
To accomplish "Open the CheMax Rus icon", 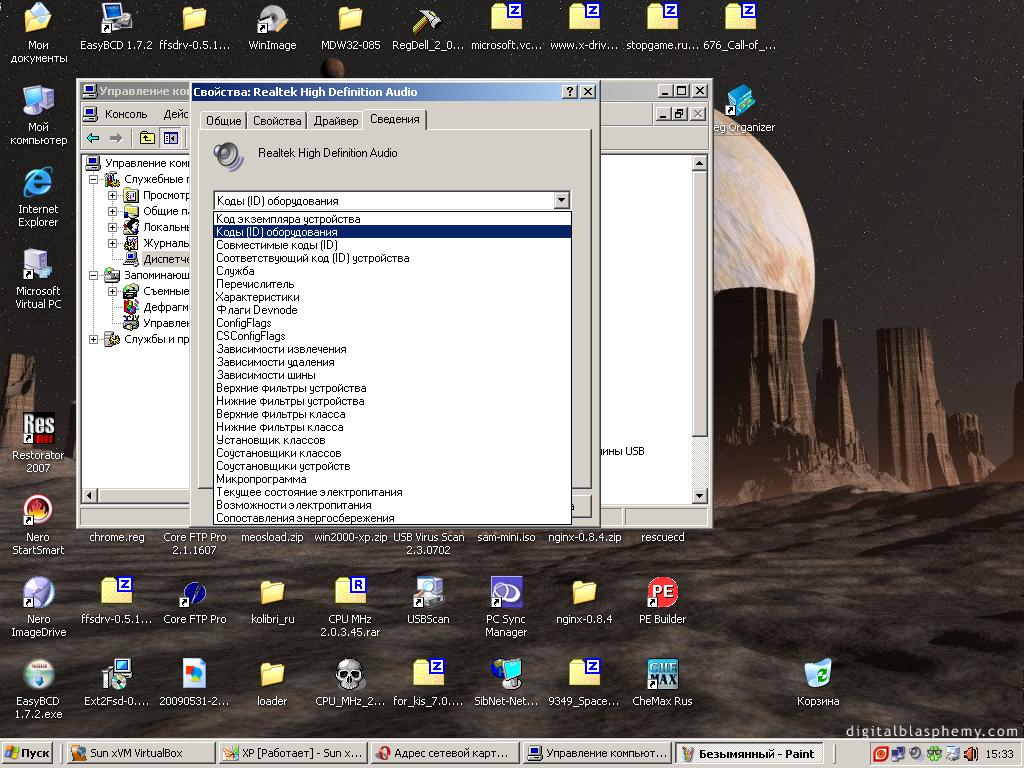I will [662, 675].
